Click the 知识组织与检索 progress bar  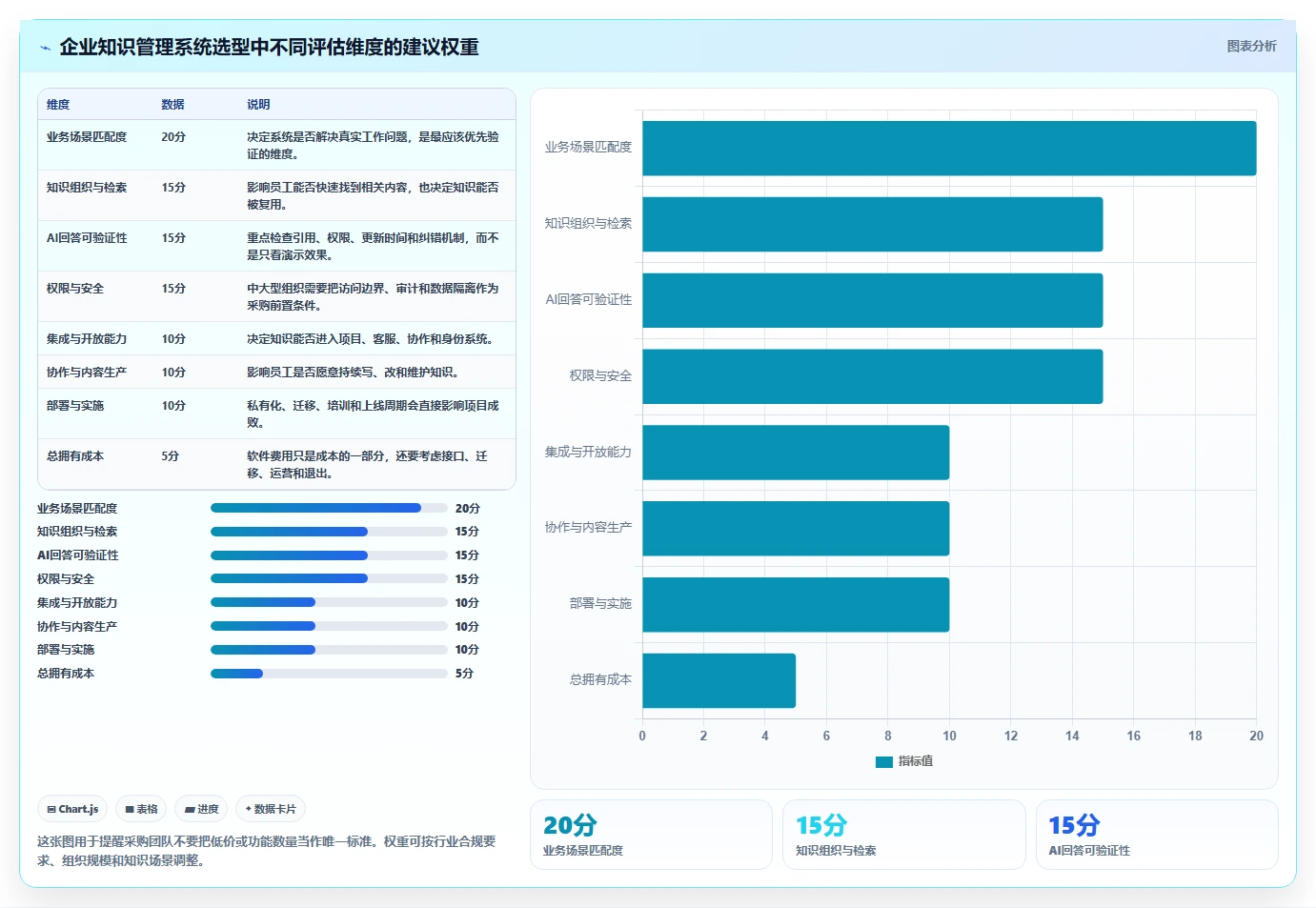pyautogui.click(x=329, y=532)
